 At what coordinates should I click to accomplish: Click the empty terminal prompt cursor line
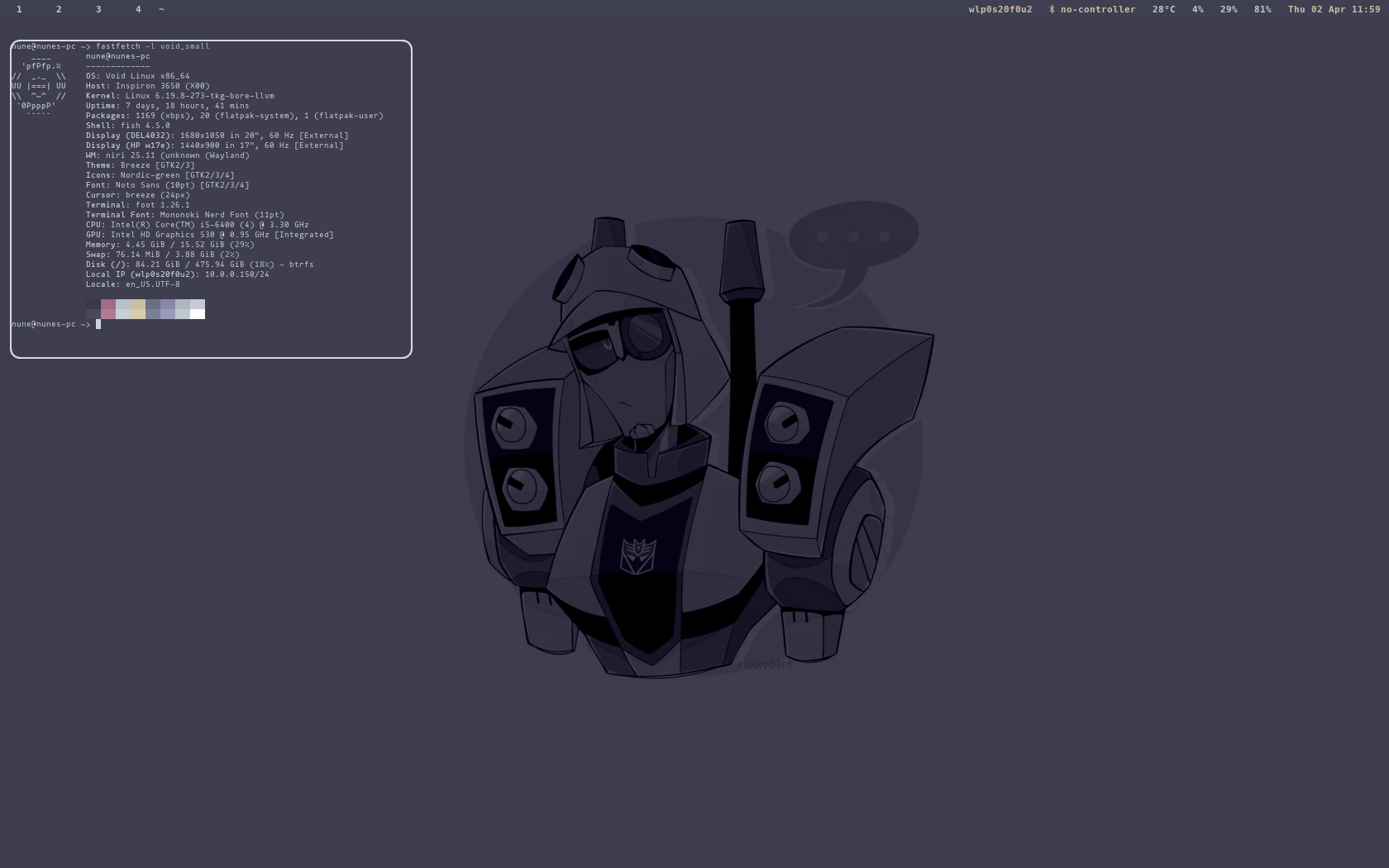coord(56,324)
